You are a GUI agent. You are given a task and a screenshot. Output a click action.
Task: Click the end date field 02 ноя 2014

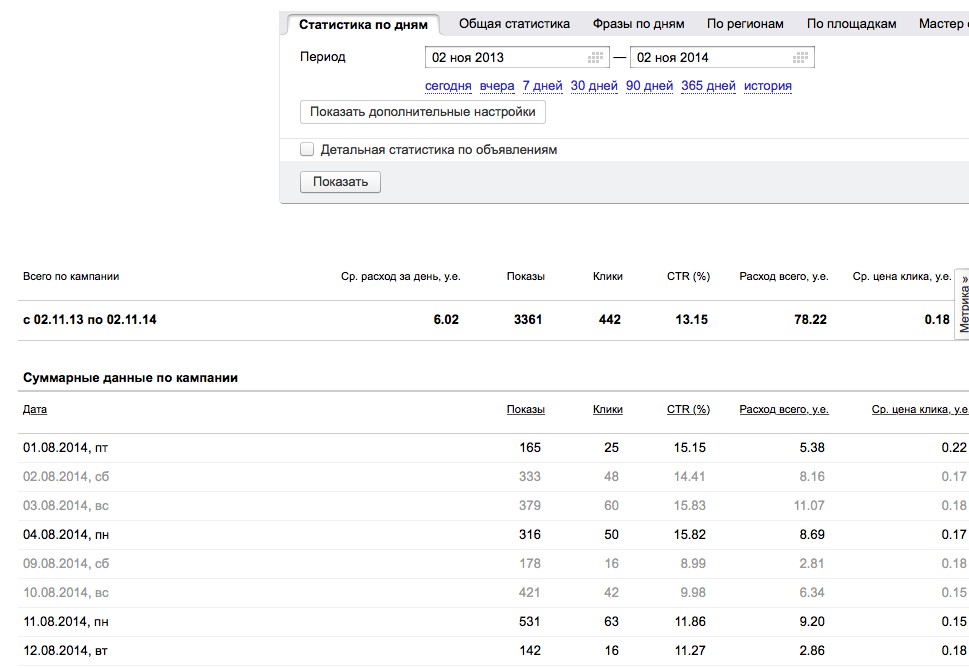pos(710,58)
